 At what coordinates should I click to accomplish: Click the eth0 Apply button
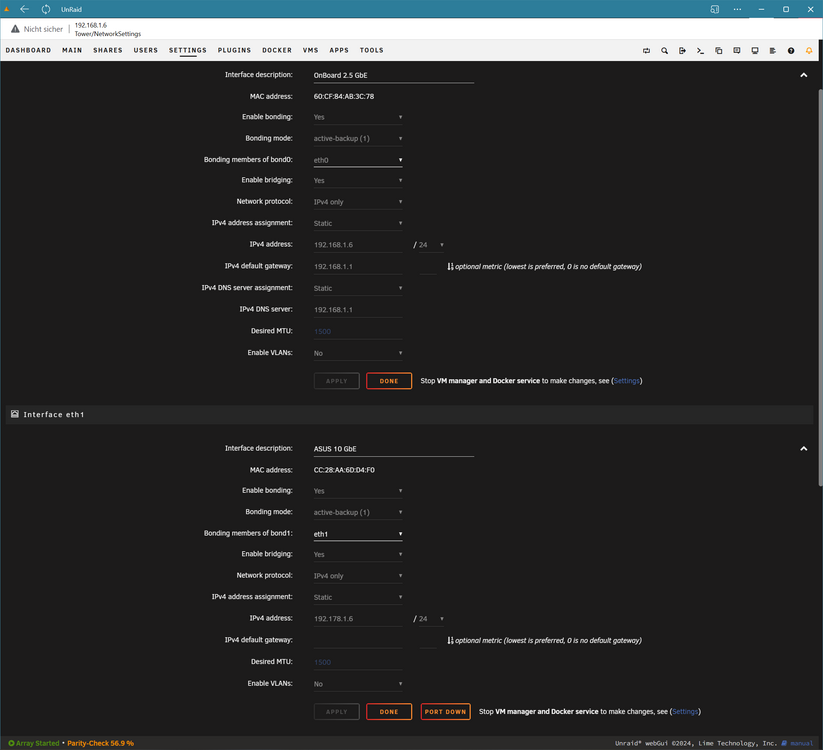pyautogui.click(x=336, y=381)
